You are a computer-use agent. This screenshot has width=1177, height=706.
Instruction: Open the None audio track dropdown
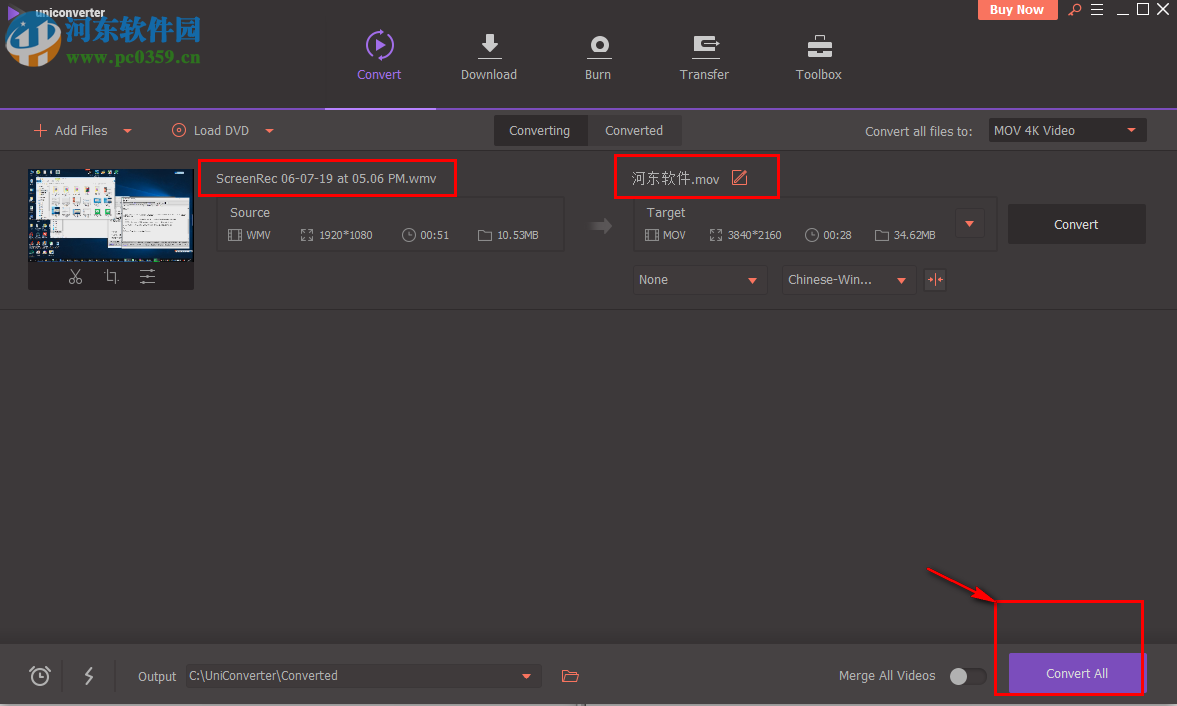coord(698,279)
